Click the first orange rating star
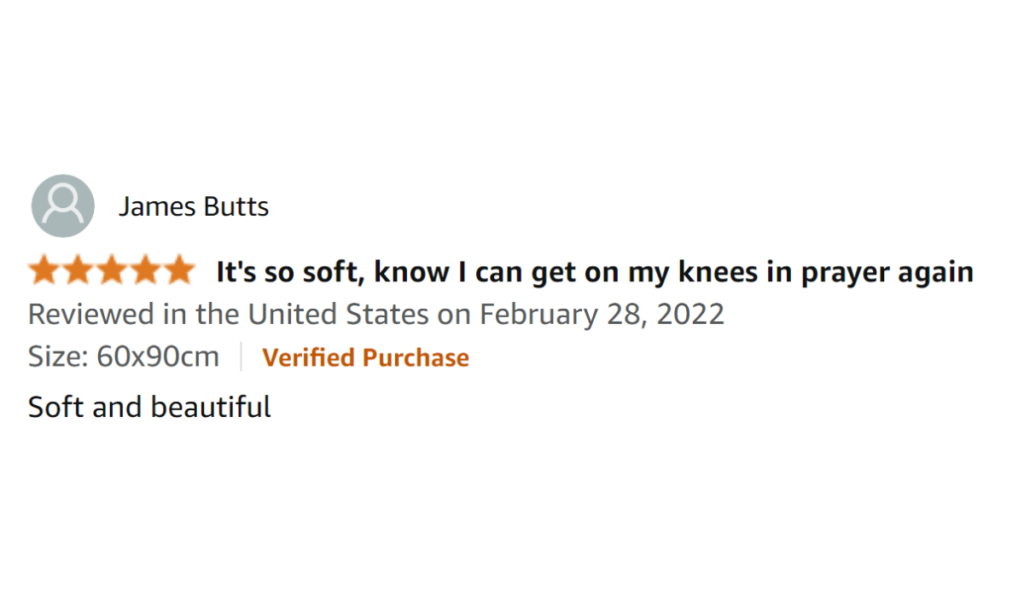The width and height of the screenshot is (1024, 614). click(x=45, y=271)
